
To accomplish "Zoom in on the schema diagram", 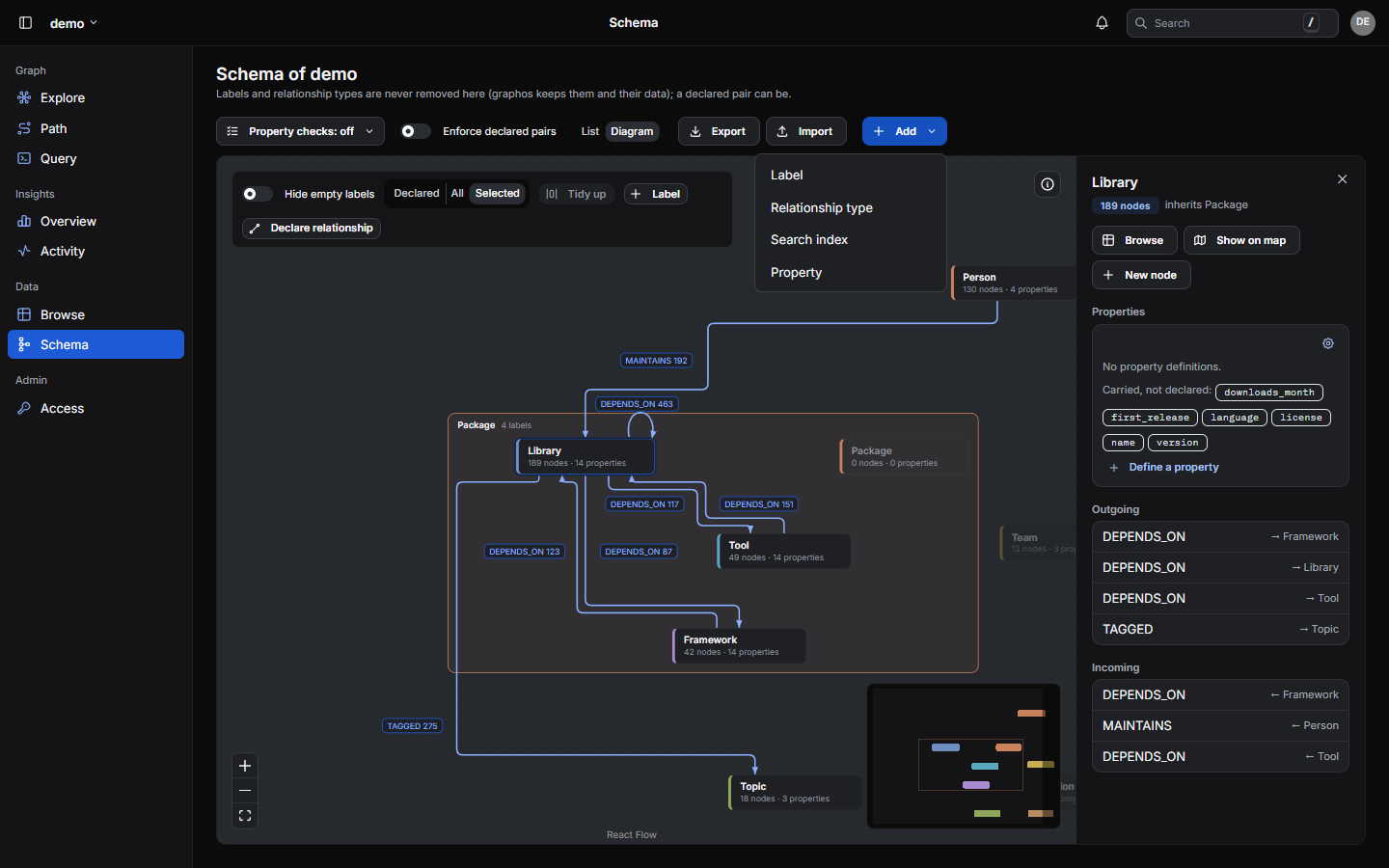I will tap(245, 766).
